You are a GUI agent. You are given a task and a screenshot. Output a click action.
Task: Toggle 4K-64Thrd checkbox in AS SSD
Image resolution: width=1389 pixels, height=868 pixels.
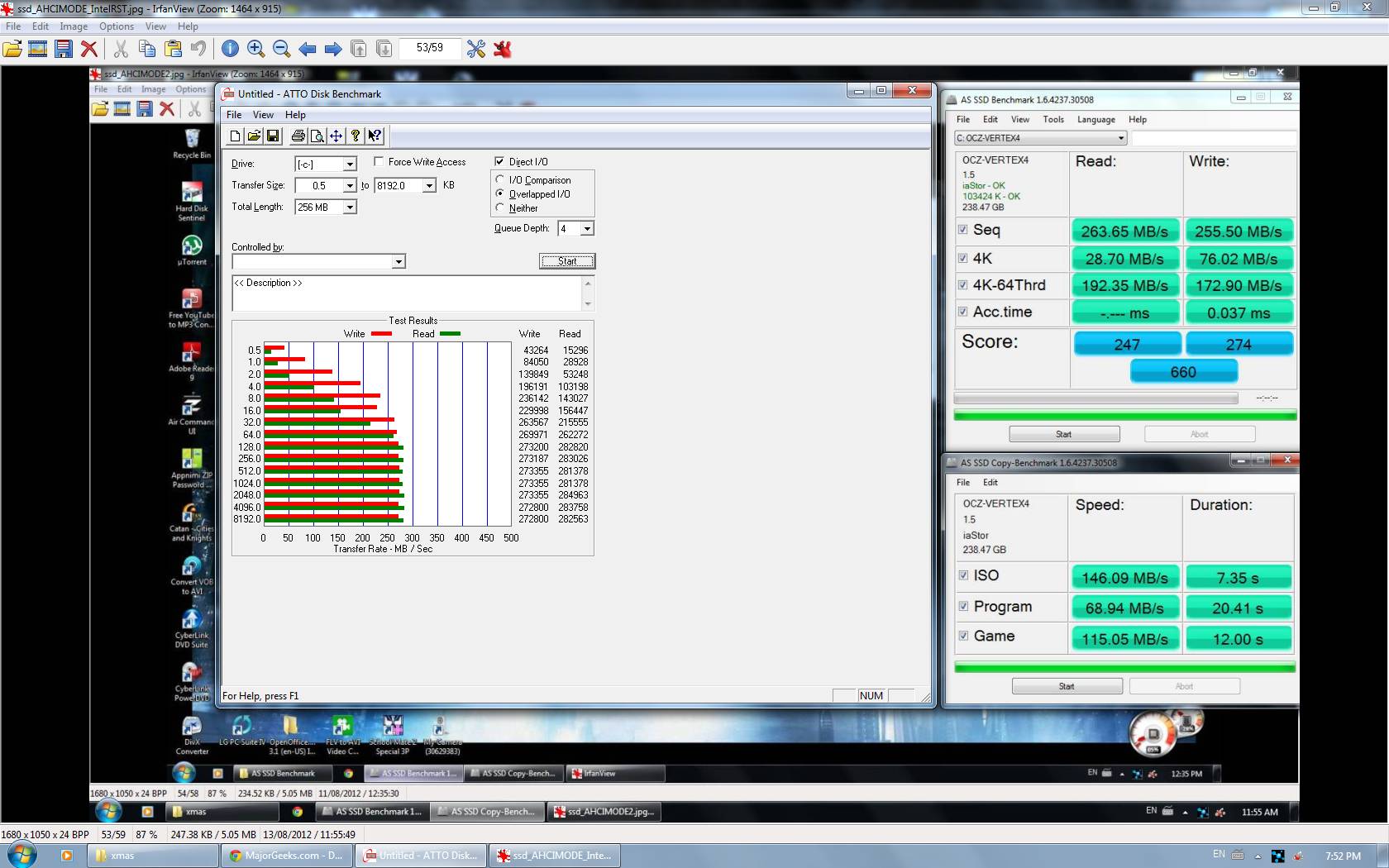pyautogui.click(x=962, y=285)
